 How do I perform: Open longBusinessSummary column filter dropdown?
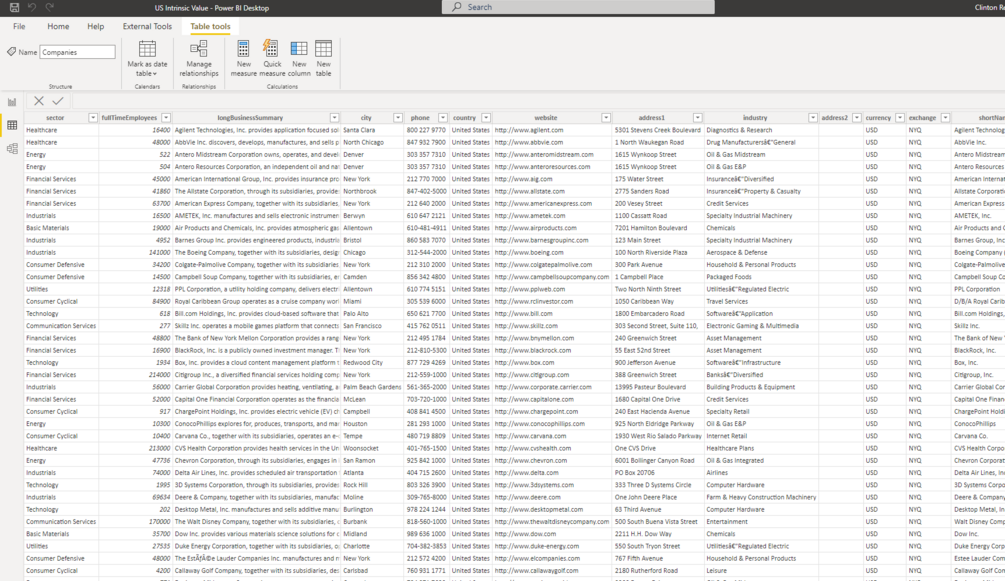click(334, 117)
